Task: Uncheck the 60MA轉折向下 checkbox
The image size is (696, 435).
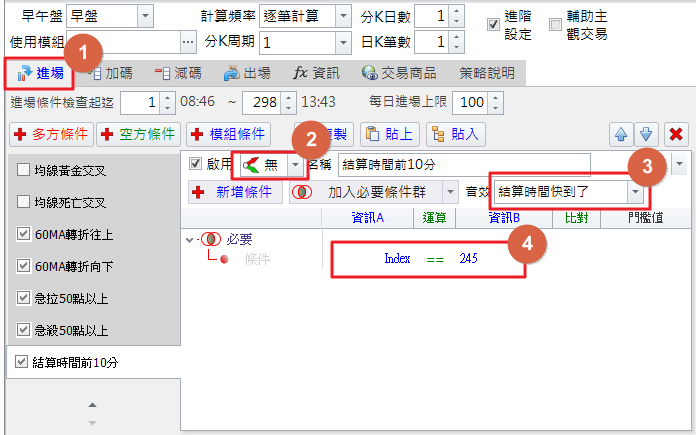Action: click(23, 265)
